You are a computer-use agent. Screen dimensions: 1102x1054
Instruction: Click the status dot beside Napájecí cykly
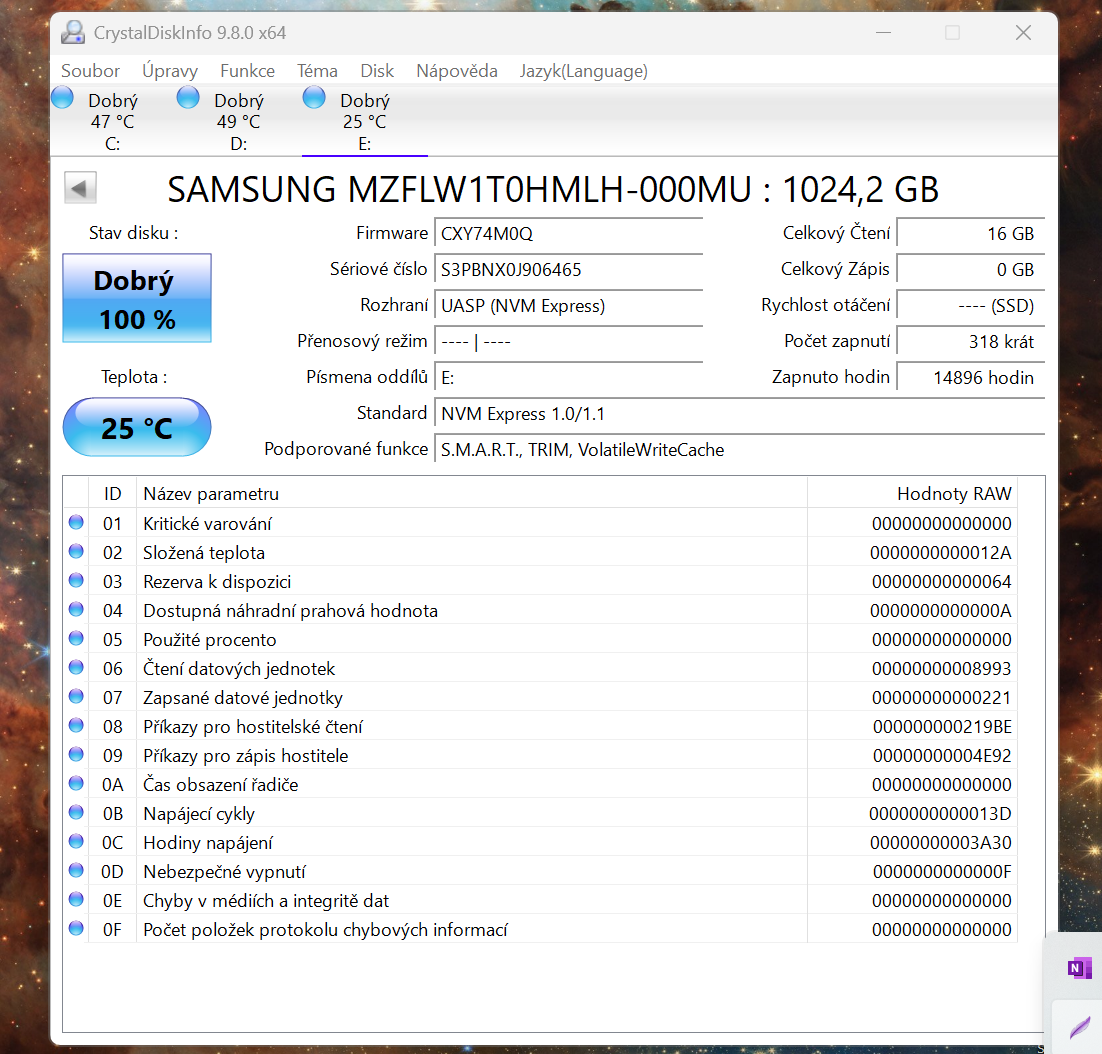(x=75, y=812)
